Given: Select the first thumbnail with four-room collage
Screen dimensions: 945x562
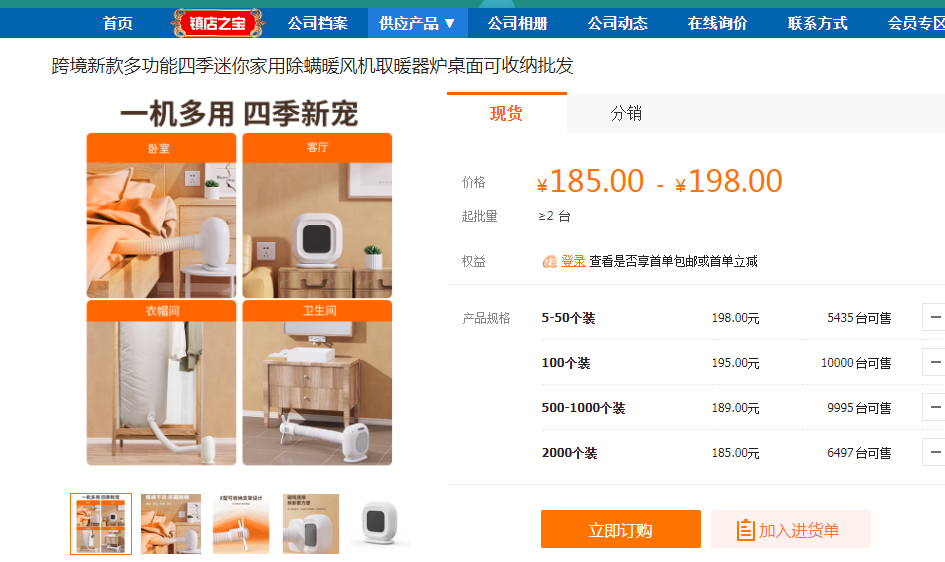Looking at the screenshot, I should [101, 524].
